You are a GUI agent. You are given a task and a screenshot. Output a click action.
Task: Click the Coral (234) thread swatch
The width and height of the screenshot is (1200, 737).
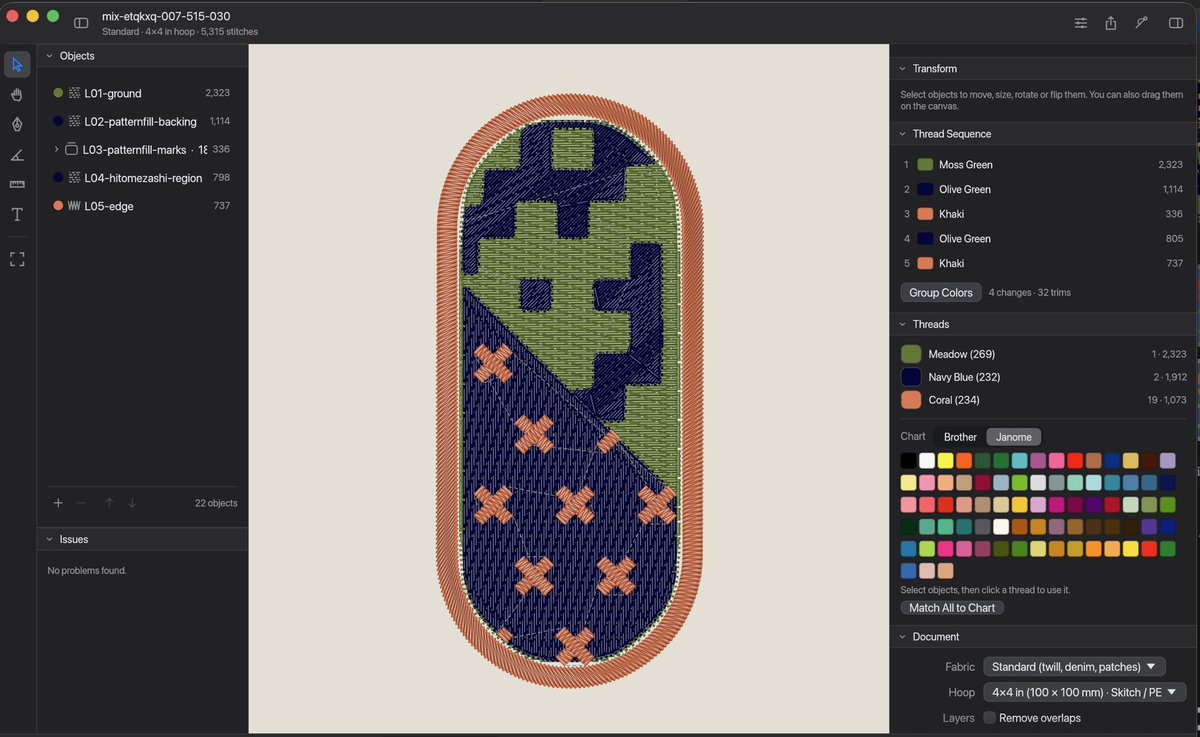click(911, 400)
